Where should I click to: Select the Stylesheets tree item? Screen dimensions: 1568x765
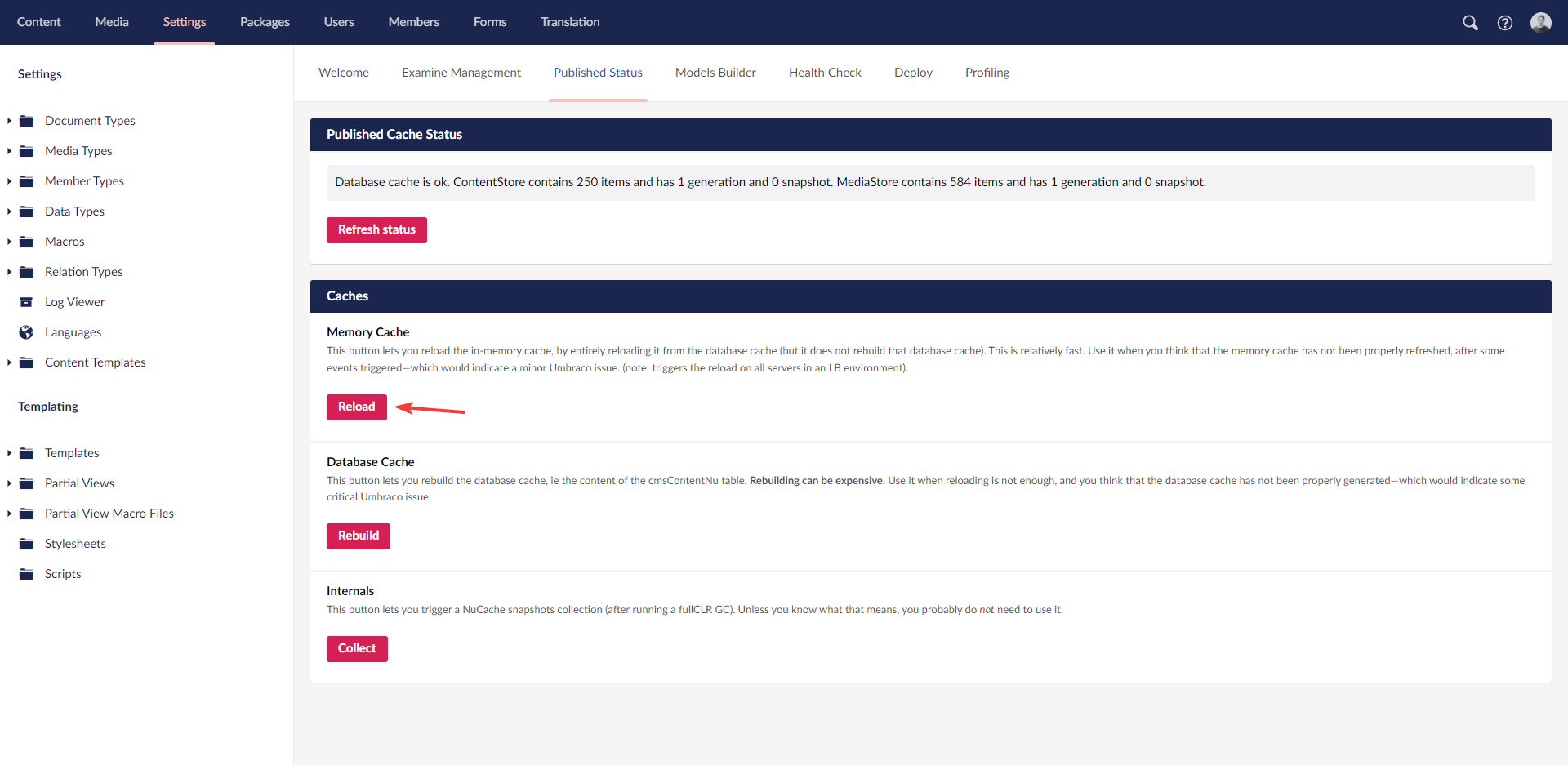tap(75, 544)
